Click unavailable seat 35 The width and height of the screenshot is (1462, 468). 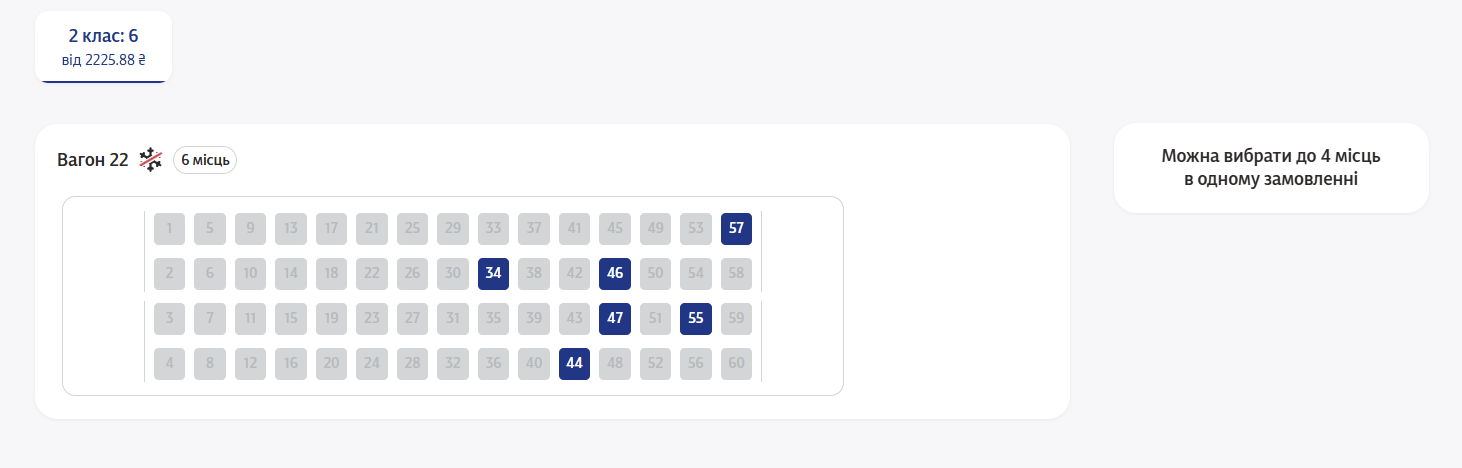[493, 319]
